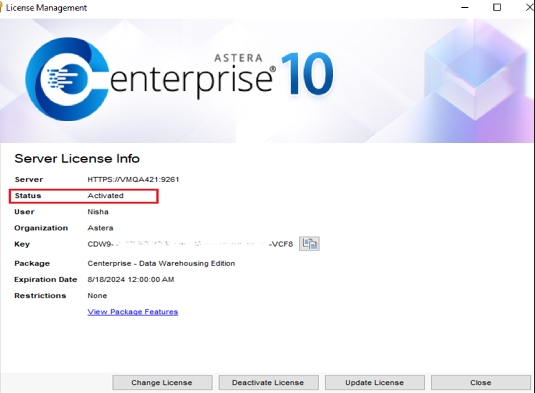Select the Activated status value

click(105, 196)
